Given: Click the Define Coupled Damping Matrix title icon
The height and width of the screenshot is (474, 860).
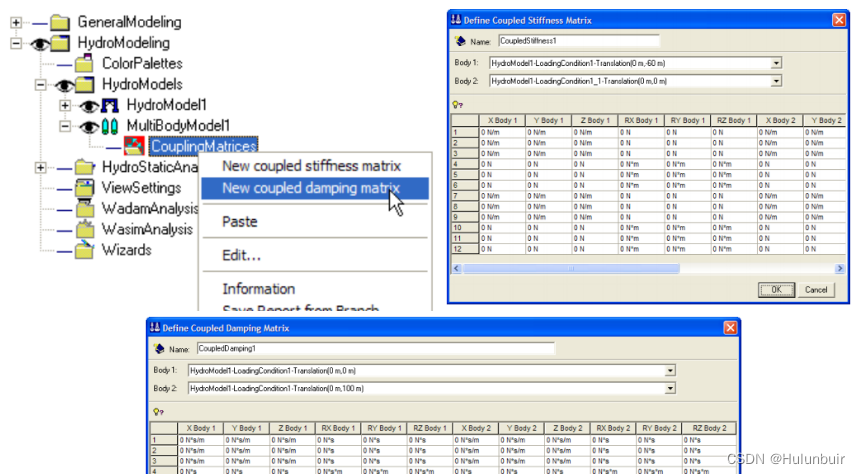Looking at the screenshot, I should [155, 328].
